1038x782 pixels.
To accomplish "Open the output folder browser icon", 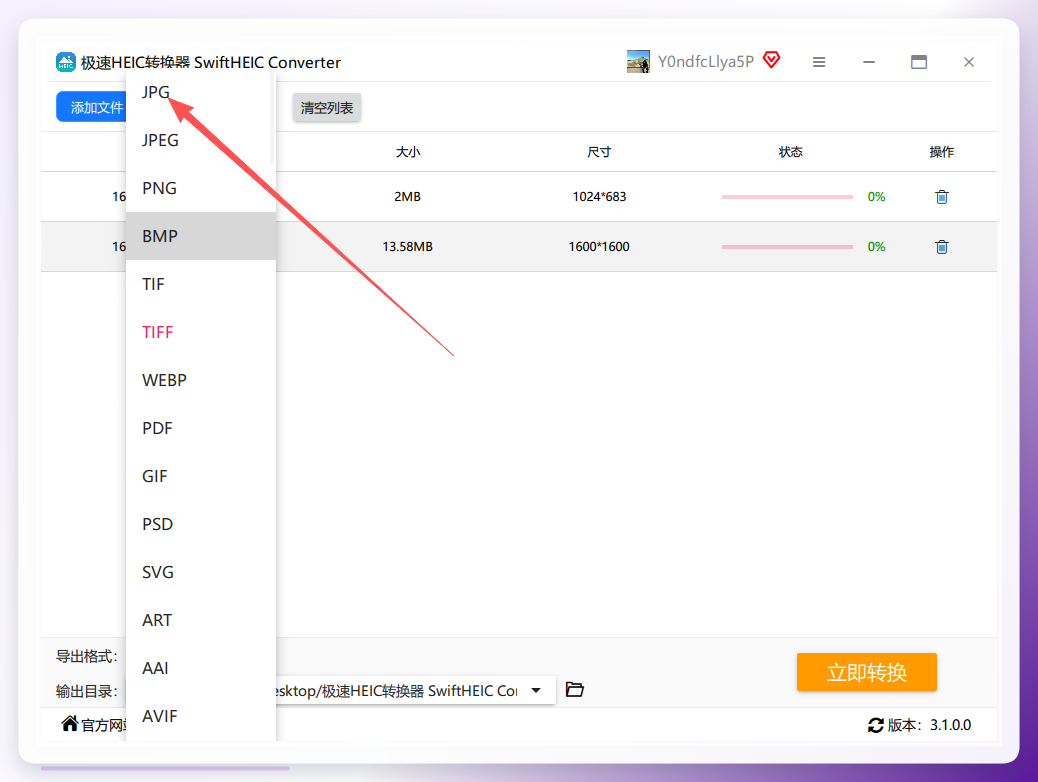I will click(x=575, y=690).
